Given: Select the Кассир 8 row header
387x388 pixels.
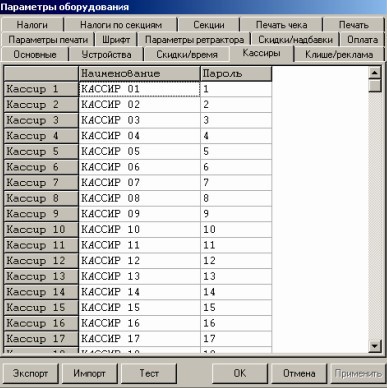Looking at the screenshot, I should 41,198.
